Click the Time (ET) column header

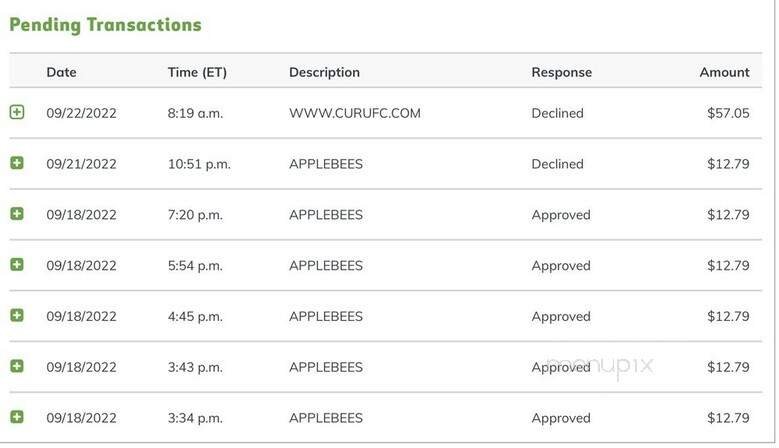197,72
